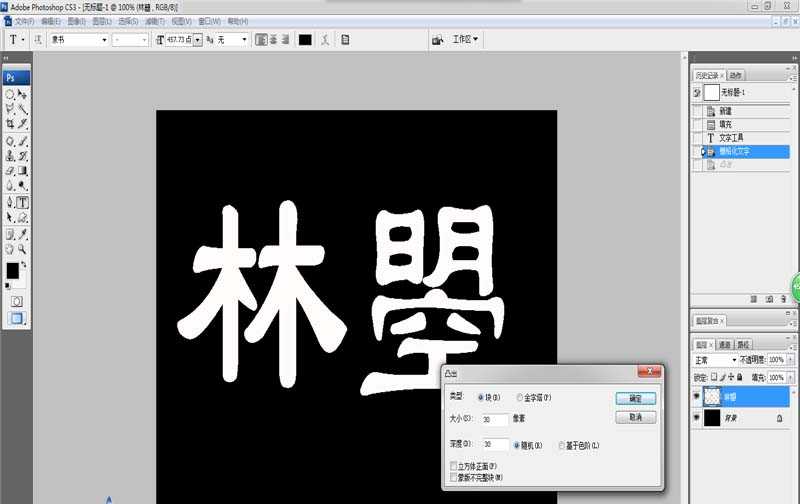Viewport: 800px width, 504px height.
Task: Open the layer blend mode dropdown 正常
Action: point(716,360)
